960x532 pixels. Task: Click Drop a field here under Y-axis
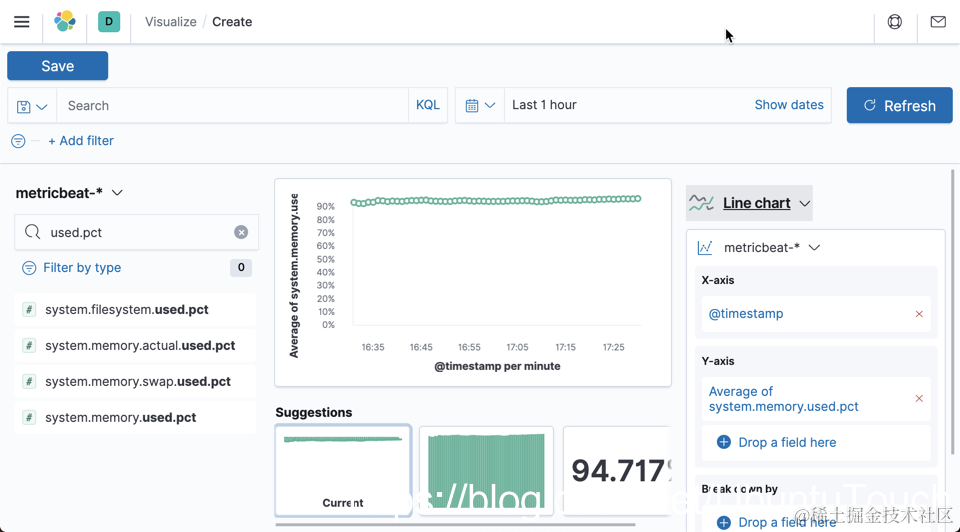coord(787,442)
